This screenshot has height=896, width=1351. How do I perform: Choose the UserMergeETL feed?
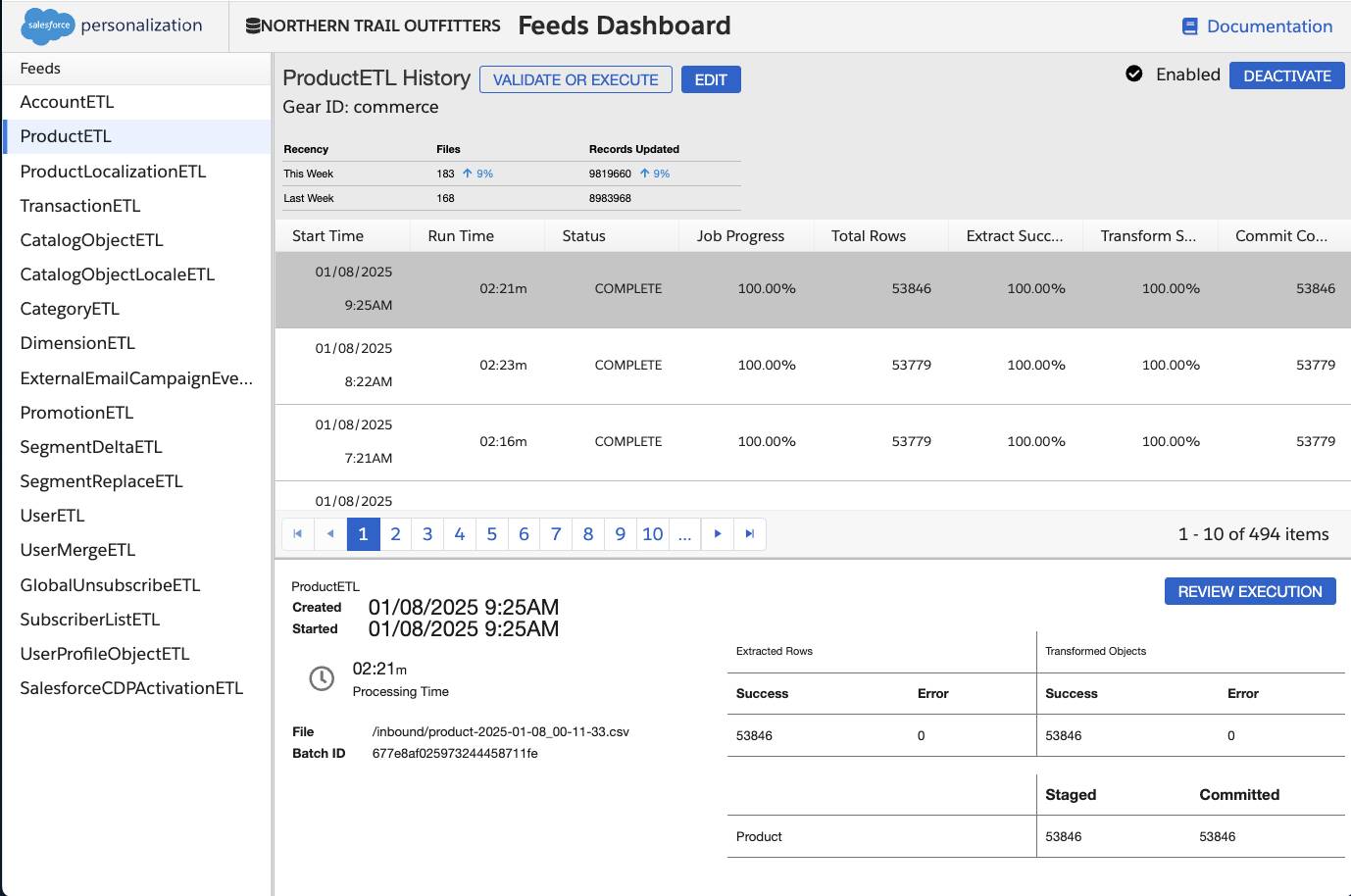[x=137, y=550]
